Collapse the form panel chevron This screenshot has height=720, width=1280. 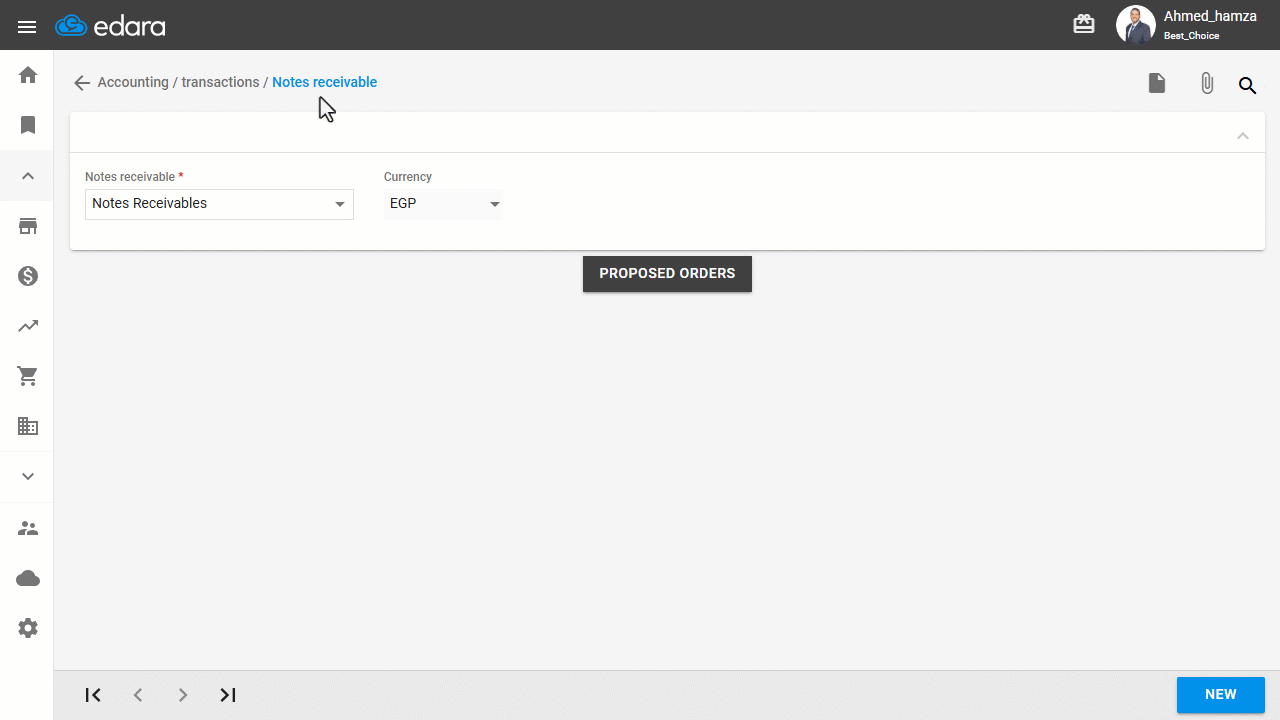[1243, 135]
